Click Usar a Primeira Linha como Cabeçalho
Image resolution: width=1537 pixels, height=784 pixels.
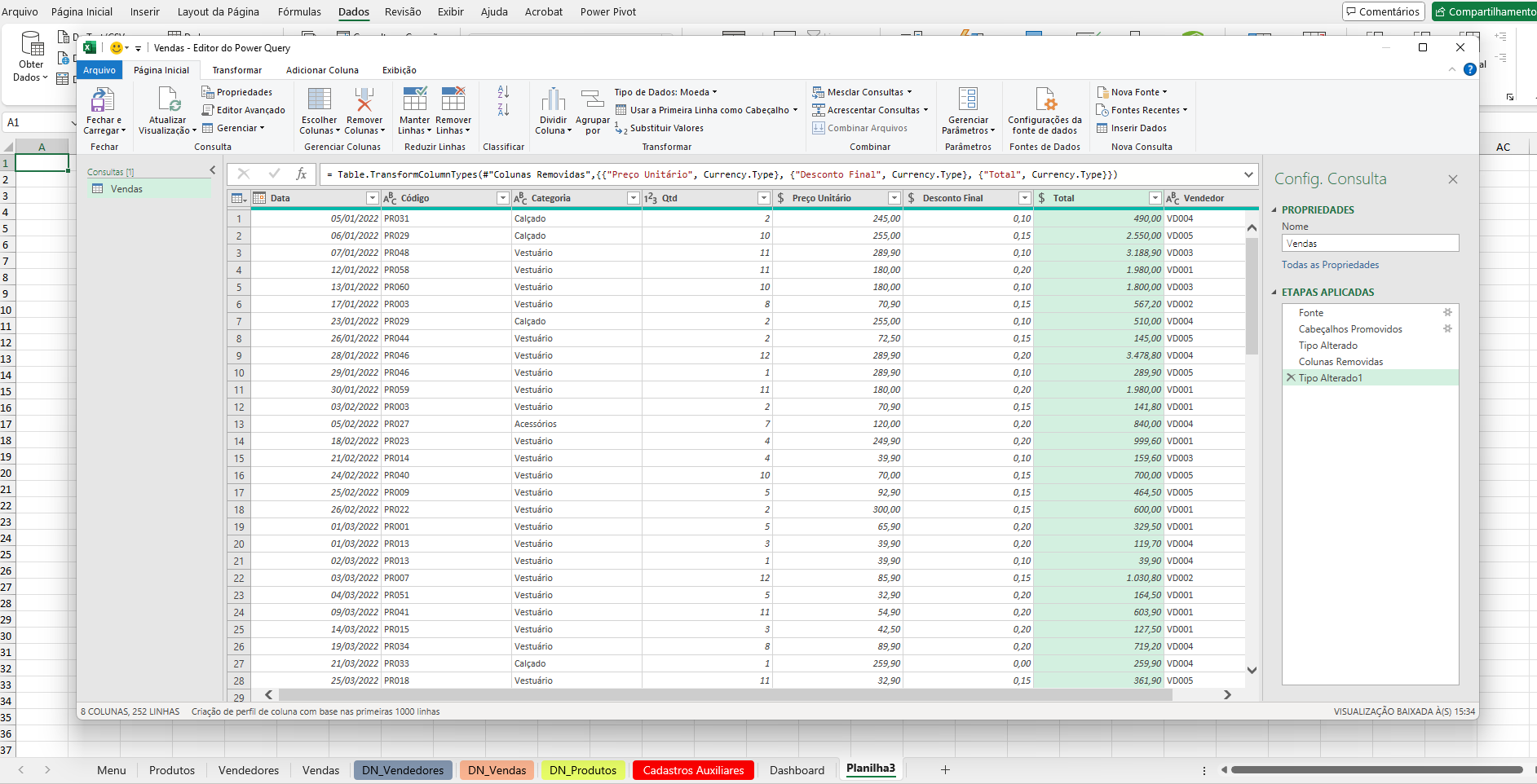(x=706, y=110)
